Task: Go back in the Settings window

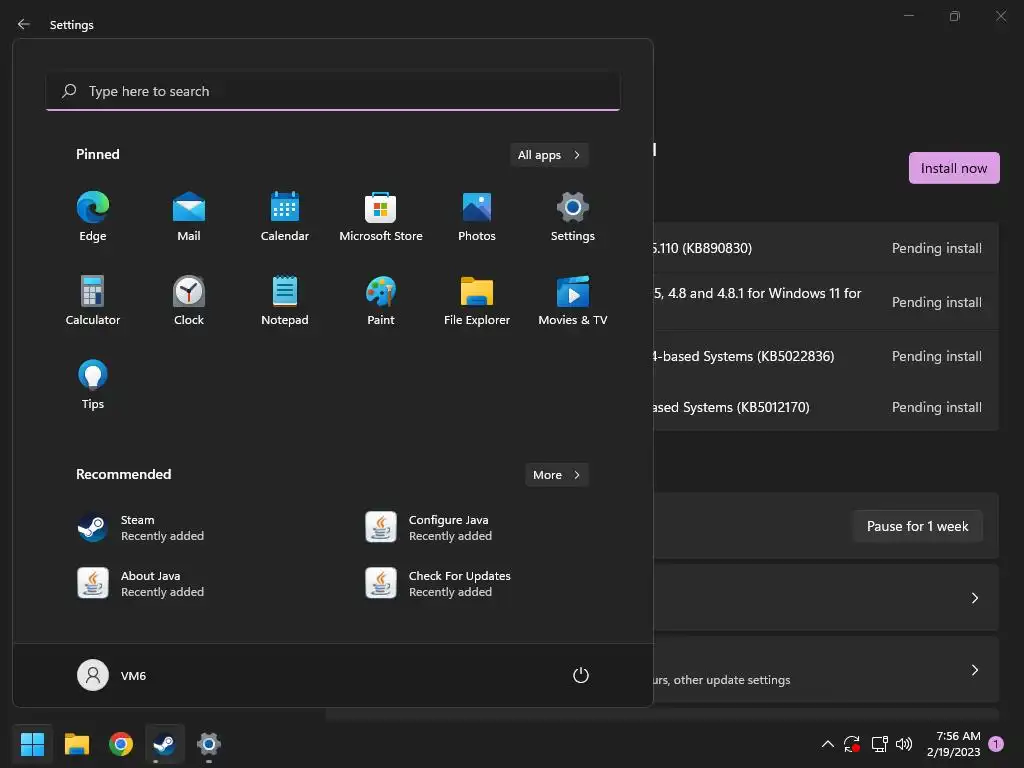Action: click(24, 24)
